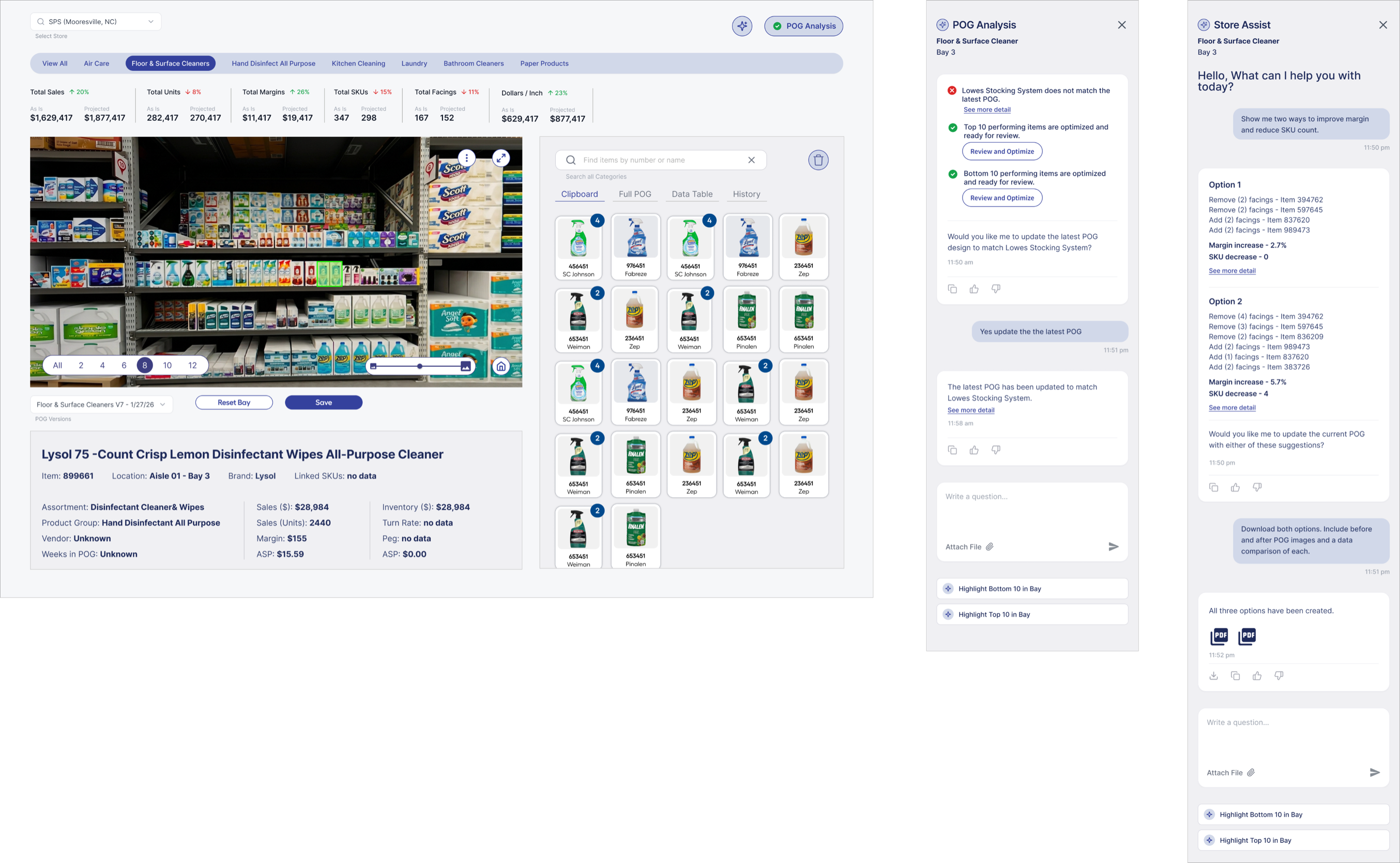Close the POG Analysis panel
The image size is (1400, 863).
pyautogui.click(x=1122, y=25)
